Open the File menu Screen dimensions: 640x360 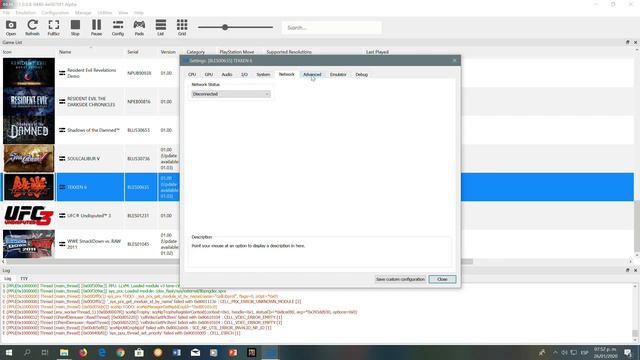point(6,13)
